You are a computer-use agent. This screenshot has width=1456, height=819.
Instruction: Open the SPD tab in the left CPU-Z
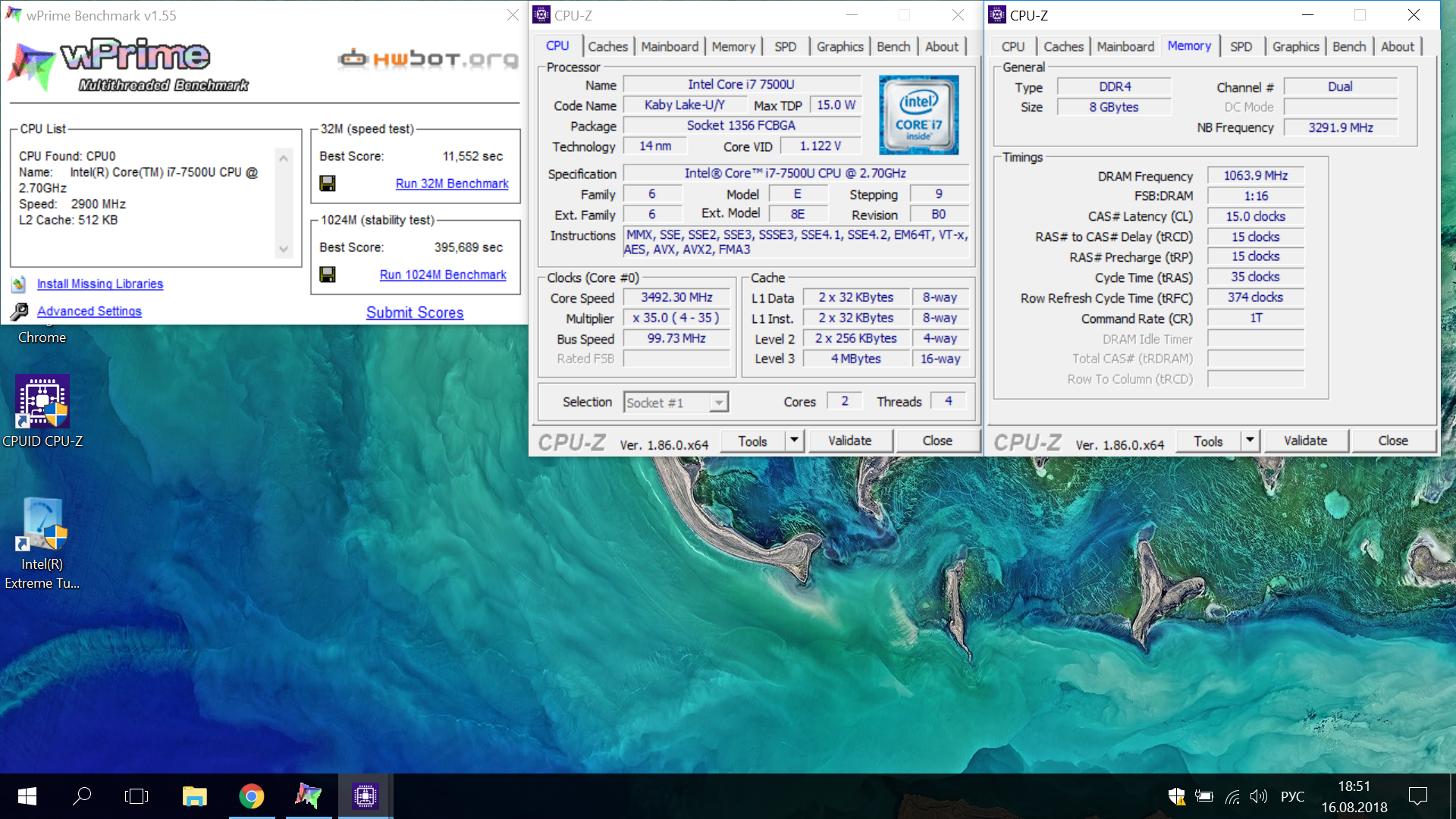click(786, 46)
